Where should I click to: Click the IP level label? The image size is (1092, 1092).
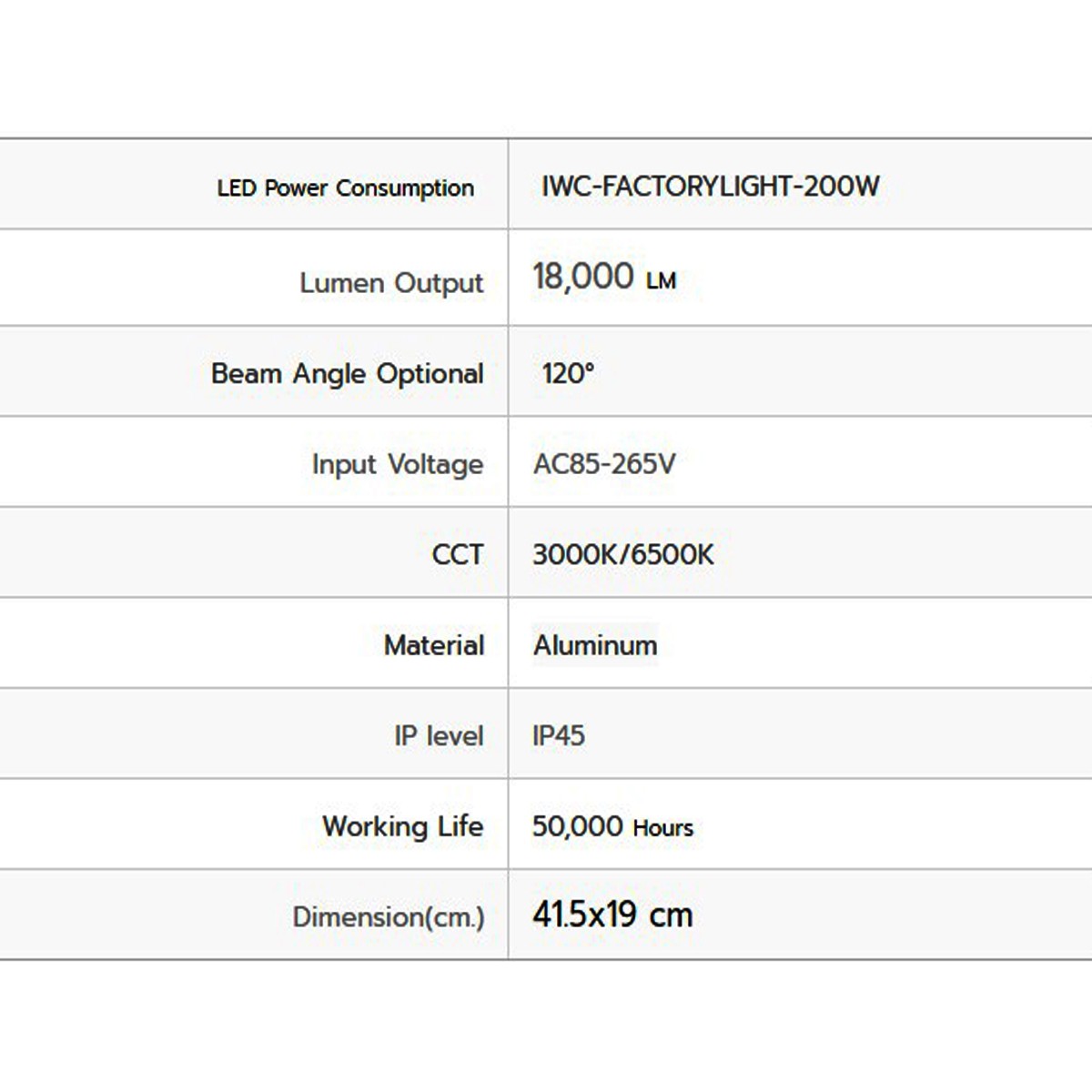point(438,735)
